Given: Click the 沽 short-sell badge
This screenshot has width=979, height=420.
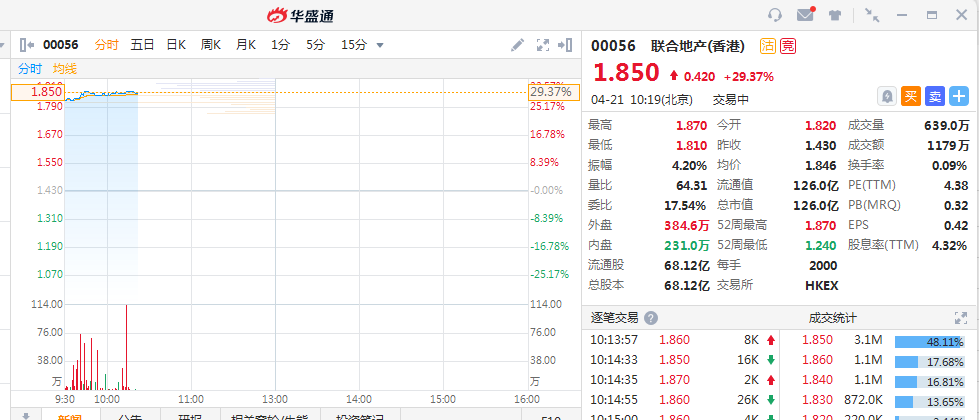Looking at the screenshot, I should [x=767, y=46].
